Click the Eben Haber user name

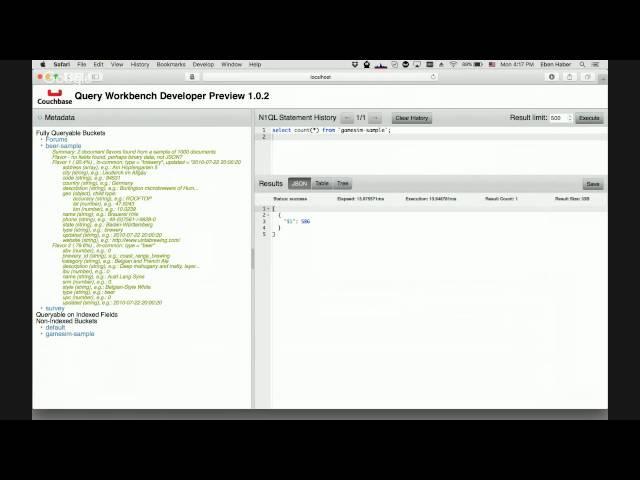556,64
